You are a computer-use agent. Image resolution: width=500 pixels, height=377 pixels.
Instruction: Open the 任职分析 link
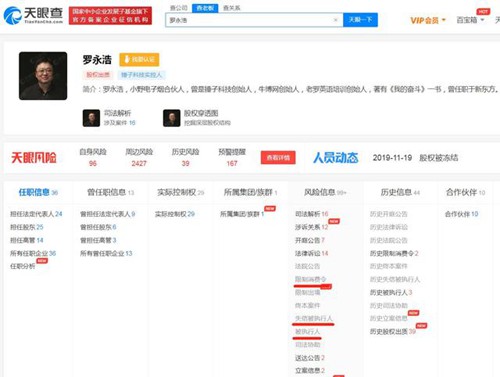pos(23,266)
